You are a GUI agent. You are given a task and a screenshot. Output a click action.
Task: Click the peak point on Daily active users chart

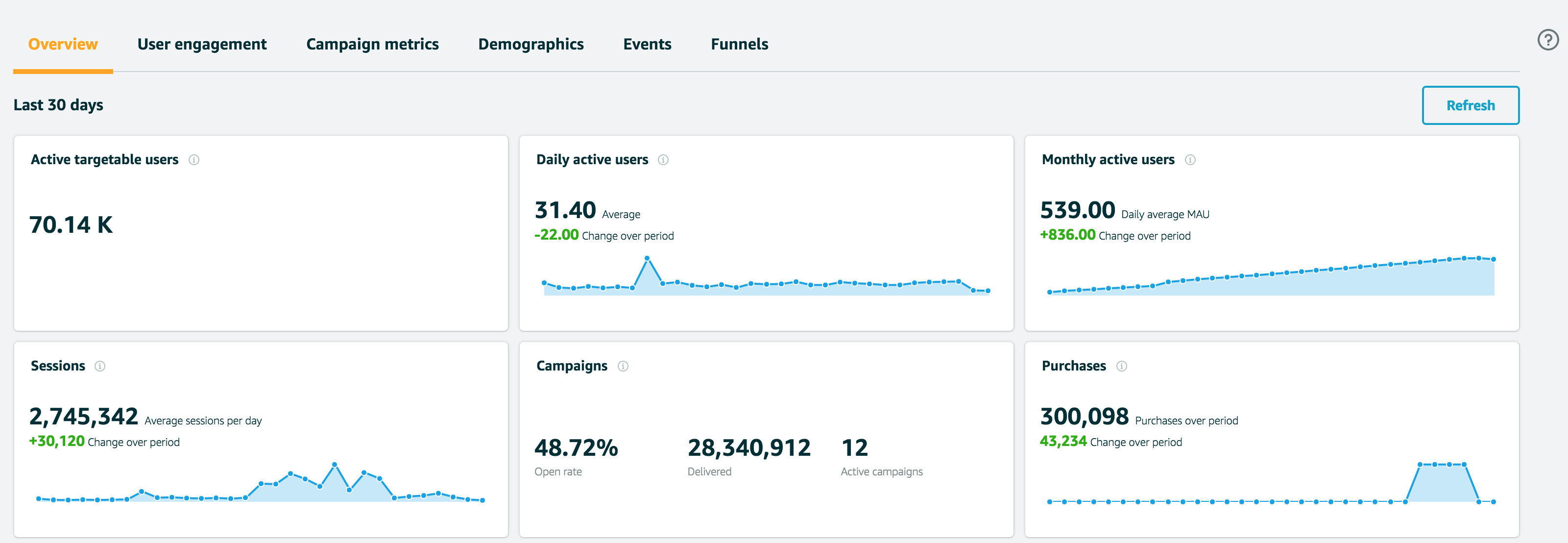pos(647,259)
